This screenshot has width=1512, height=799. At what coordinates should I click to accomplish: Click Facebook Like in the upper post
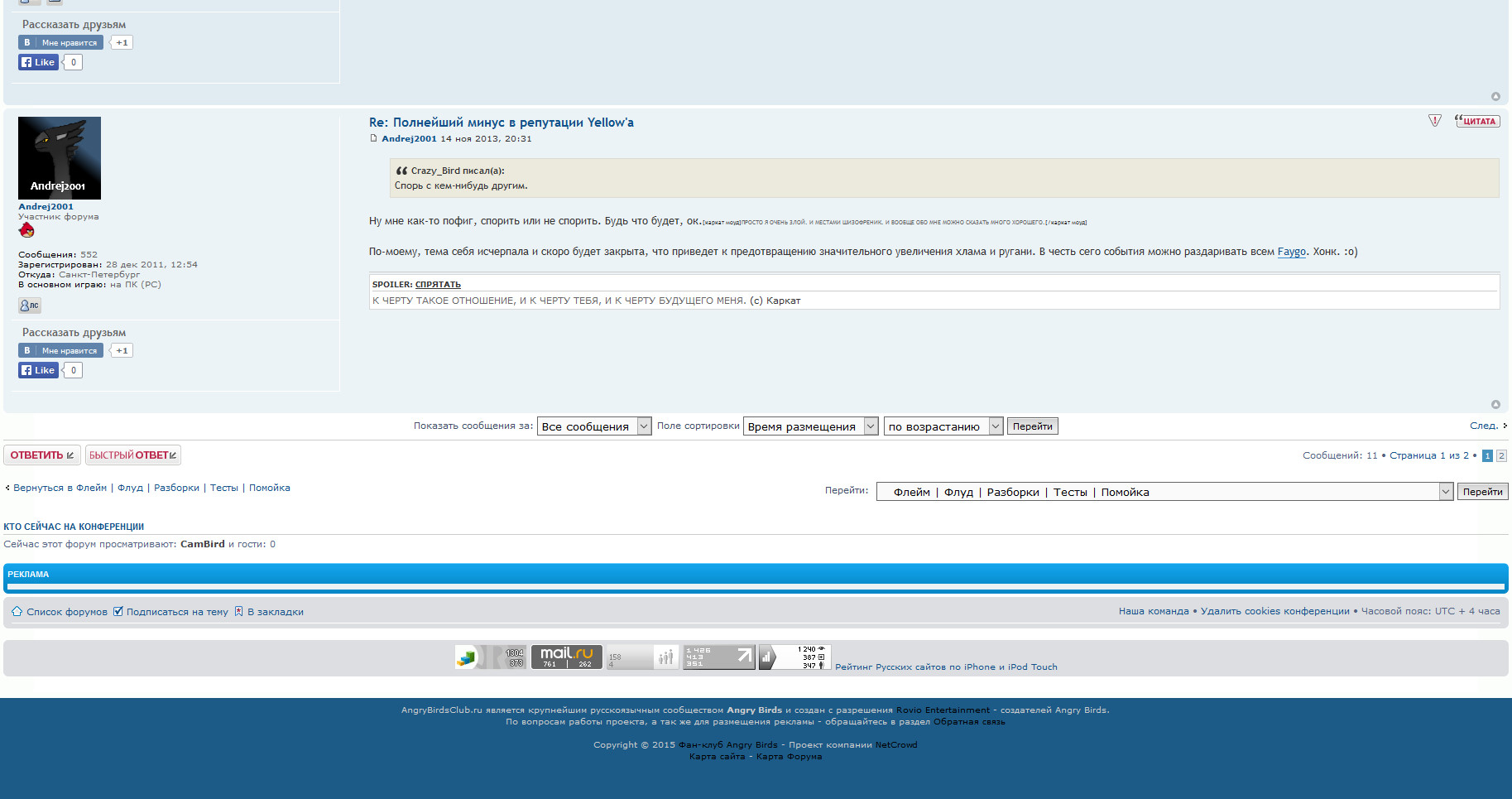[38, 62]
